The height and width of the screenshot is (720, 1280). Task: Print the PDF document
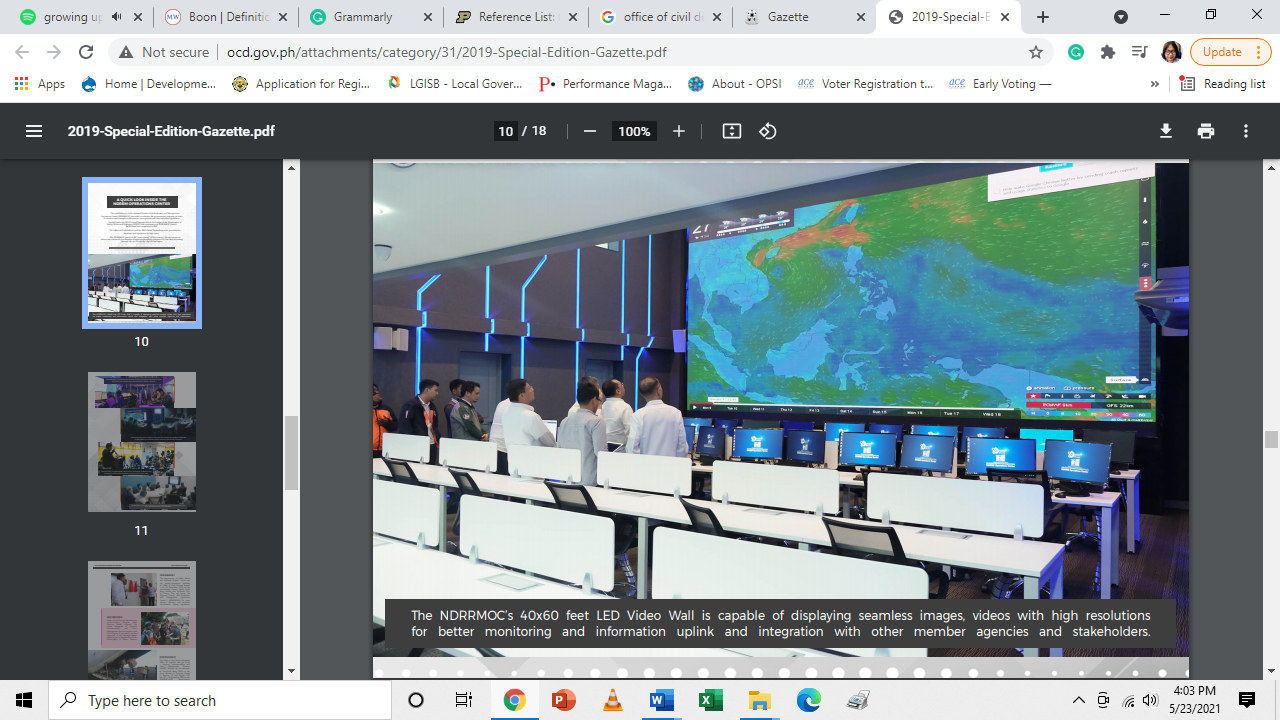point(1206,131)
